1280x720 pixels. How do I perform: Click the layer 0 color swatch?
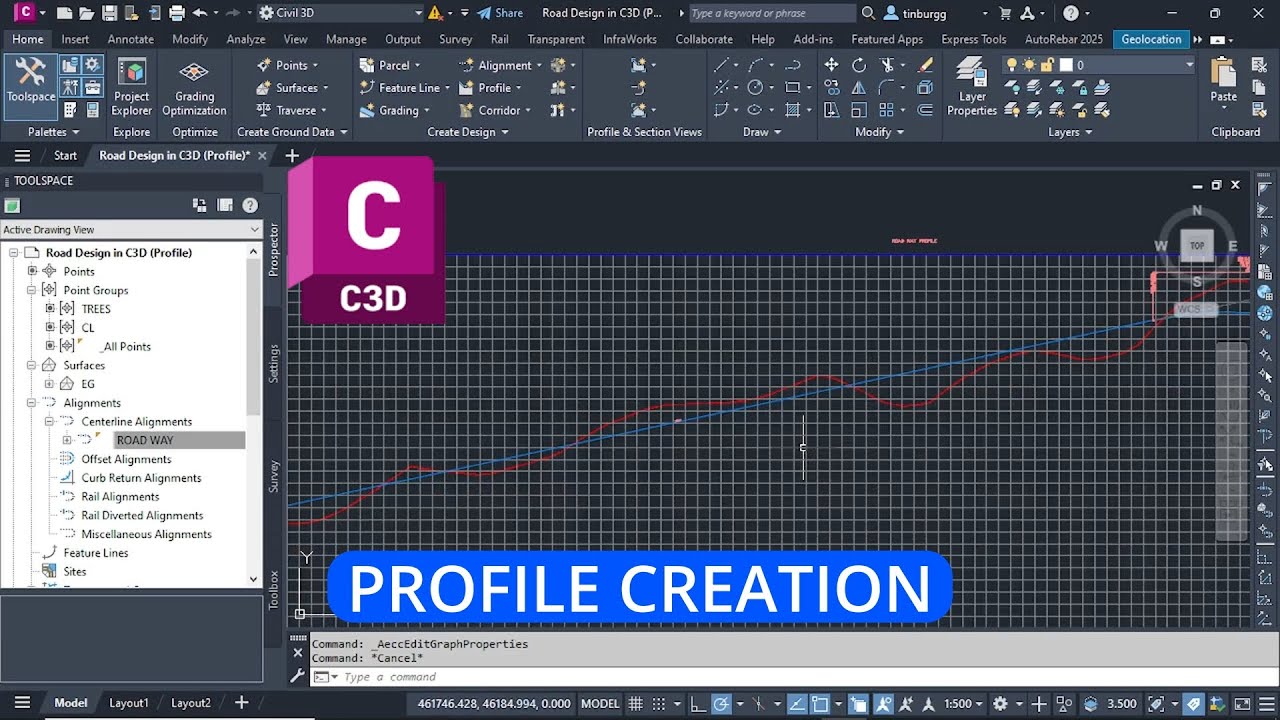[1066, 65]
